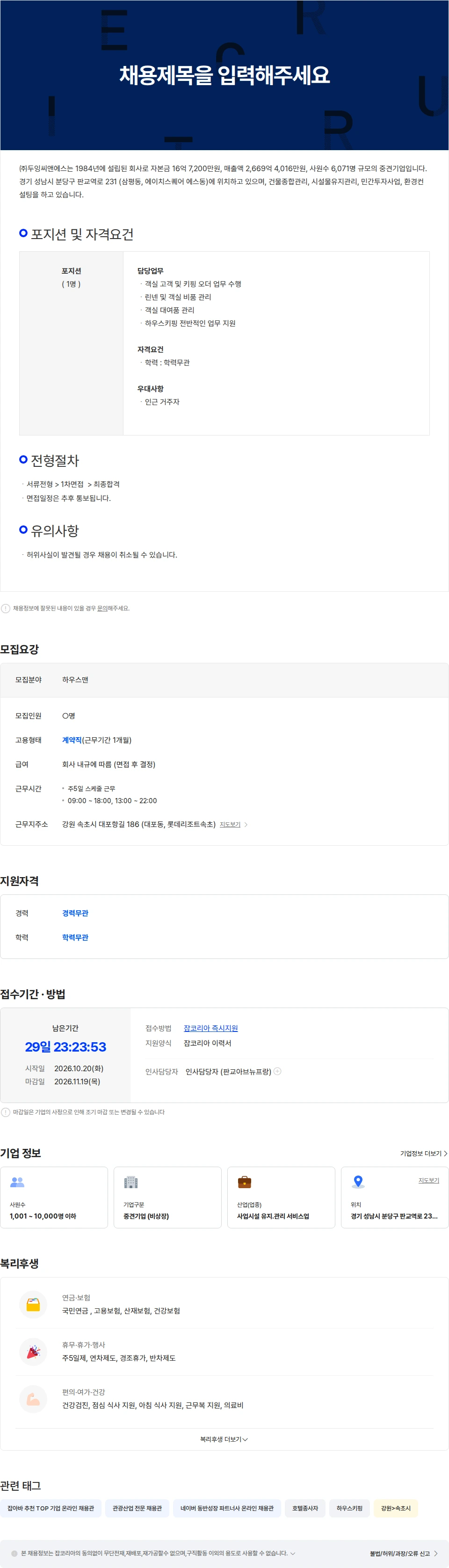Screen dimensions: 449x1568
Task: Click 회사 내규에 따름 (면접 후 결정)
Action: tap(109, 764)
